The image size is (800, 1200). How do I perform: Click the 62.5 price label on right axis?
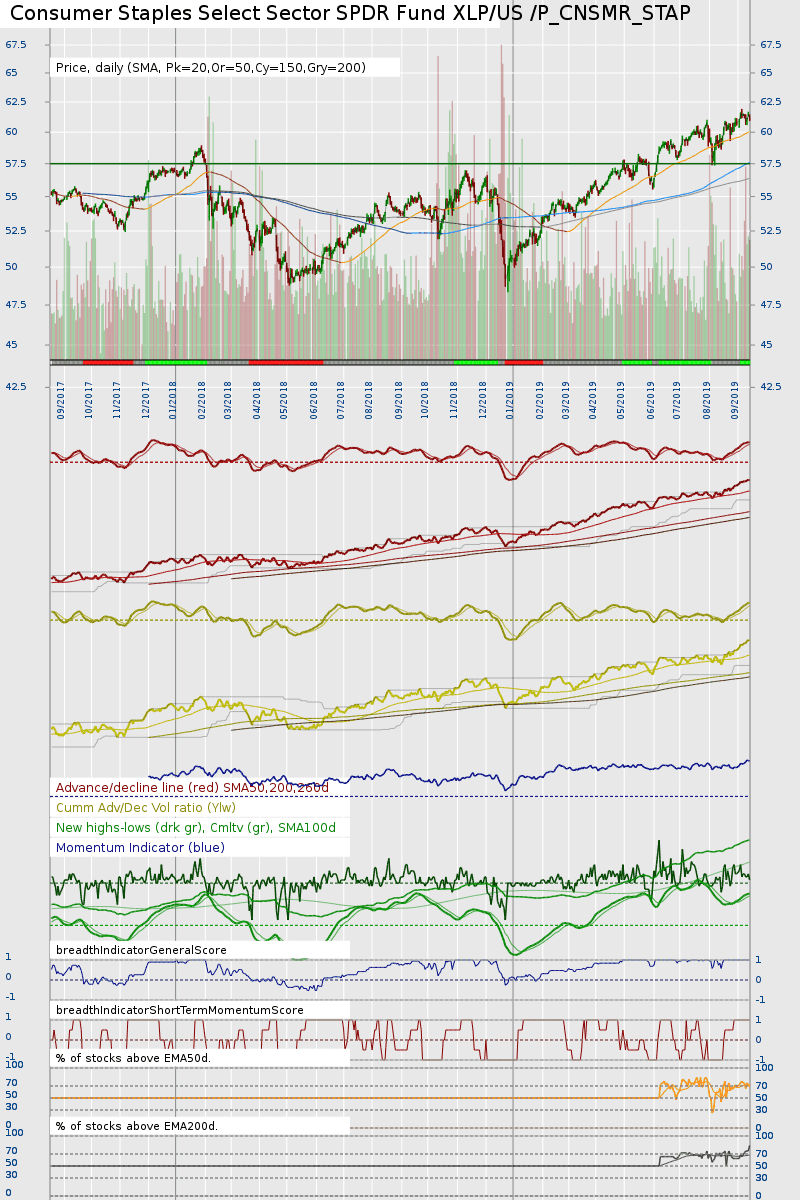coord(771,102)
